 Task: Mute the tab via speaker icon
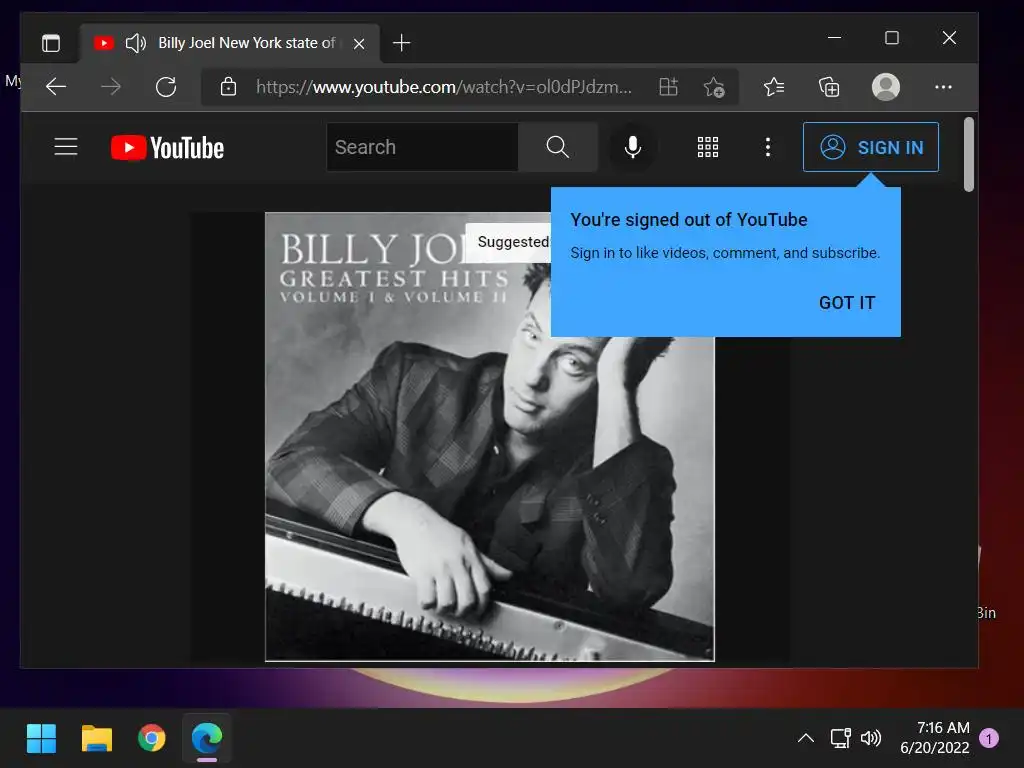(x=135, y=43)
